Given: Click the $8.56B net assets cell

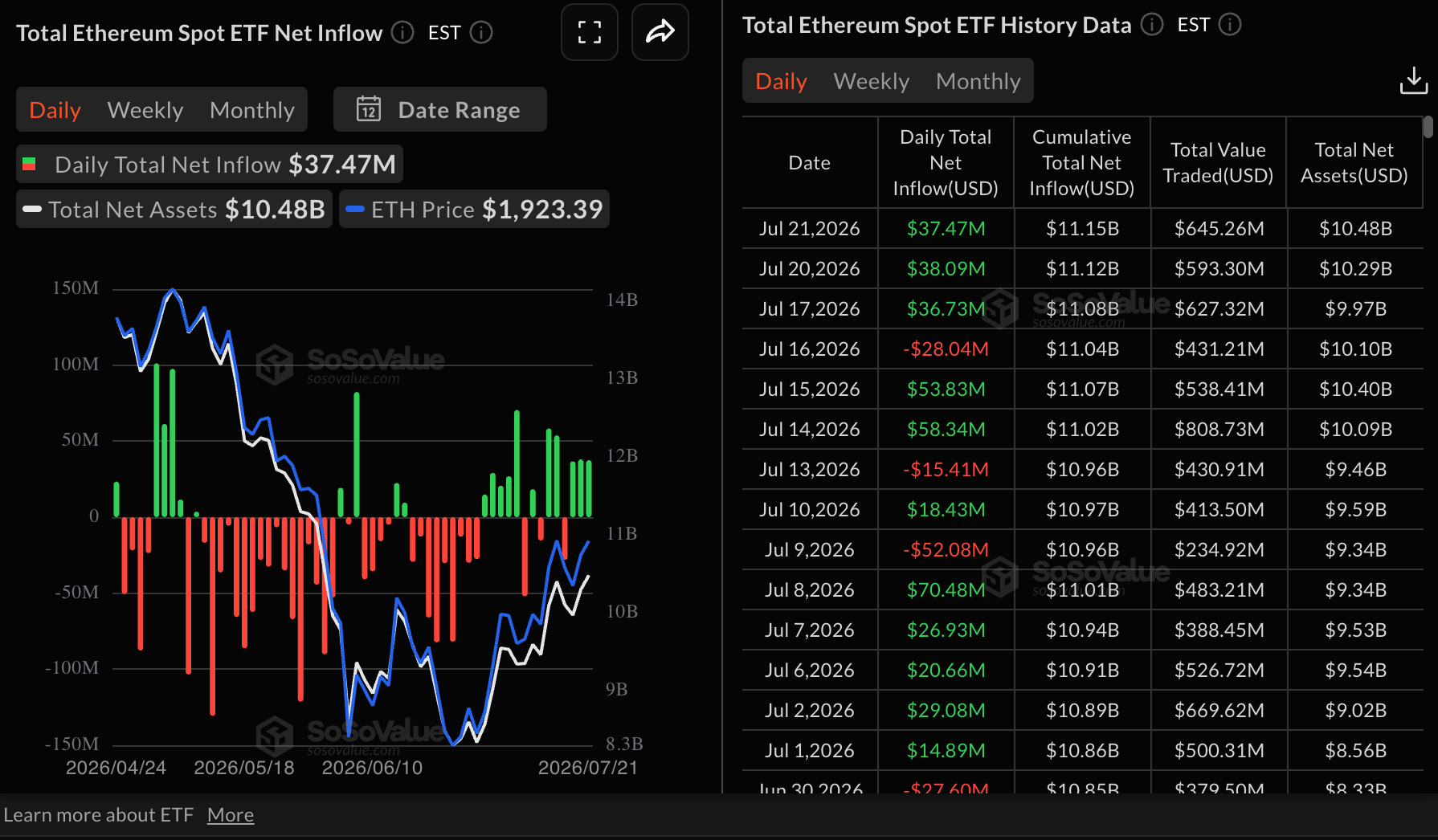Looking at the screenshot, I should (x=1355, y=751).
